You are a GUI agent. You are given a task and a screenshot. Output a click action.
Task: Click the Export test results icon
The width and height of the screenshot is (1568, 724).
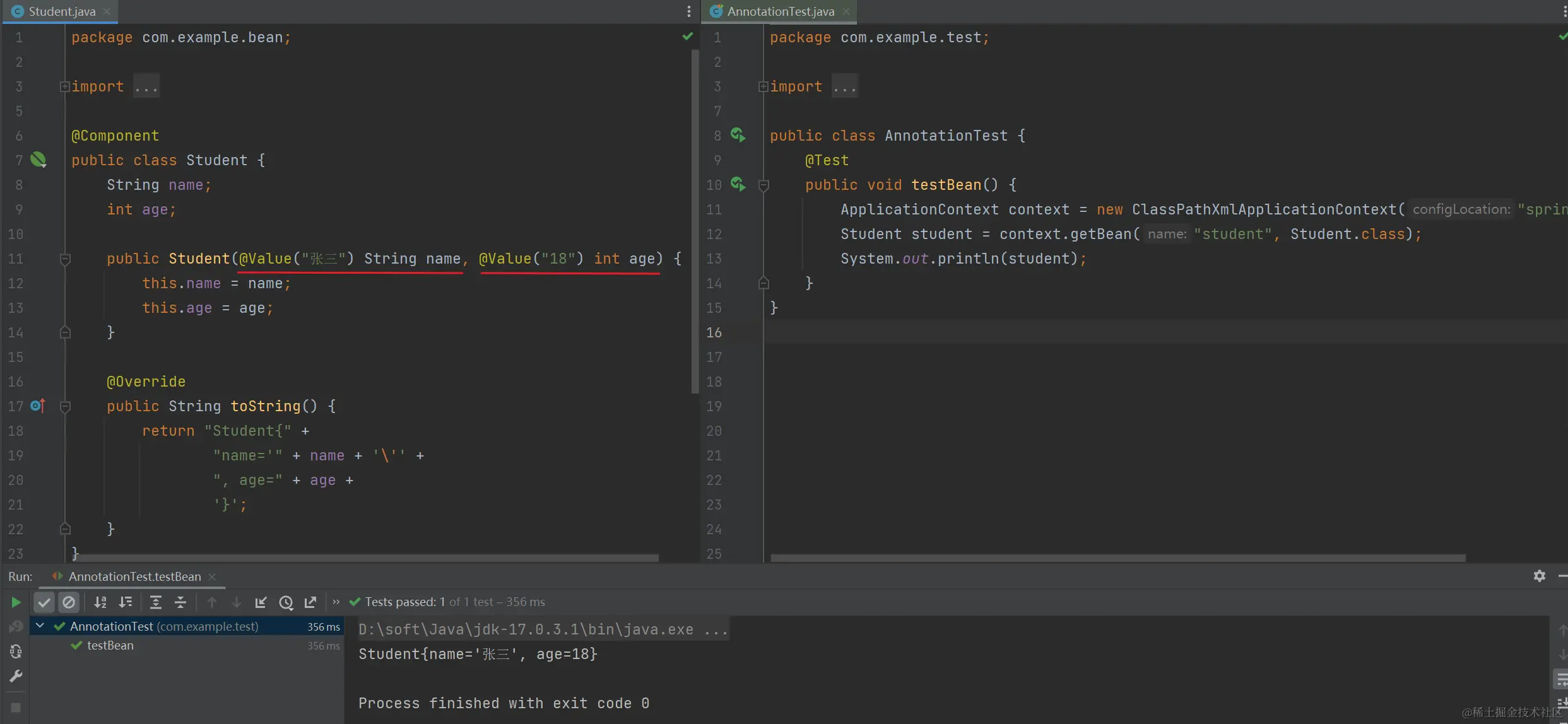310,602
